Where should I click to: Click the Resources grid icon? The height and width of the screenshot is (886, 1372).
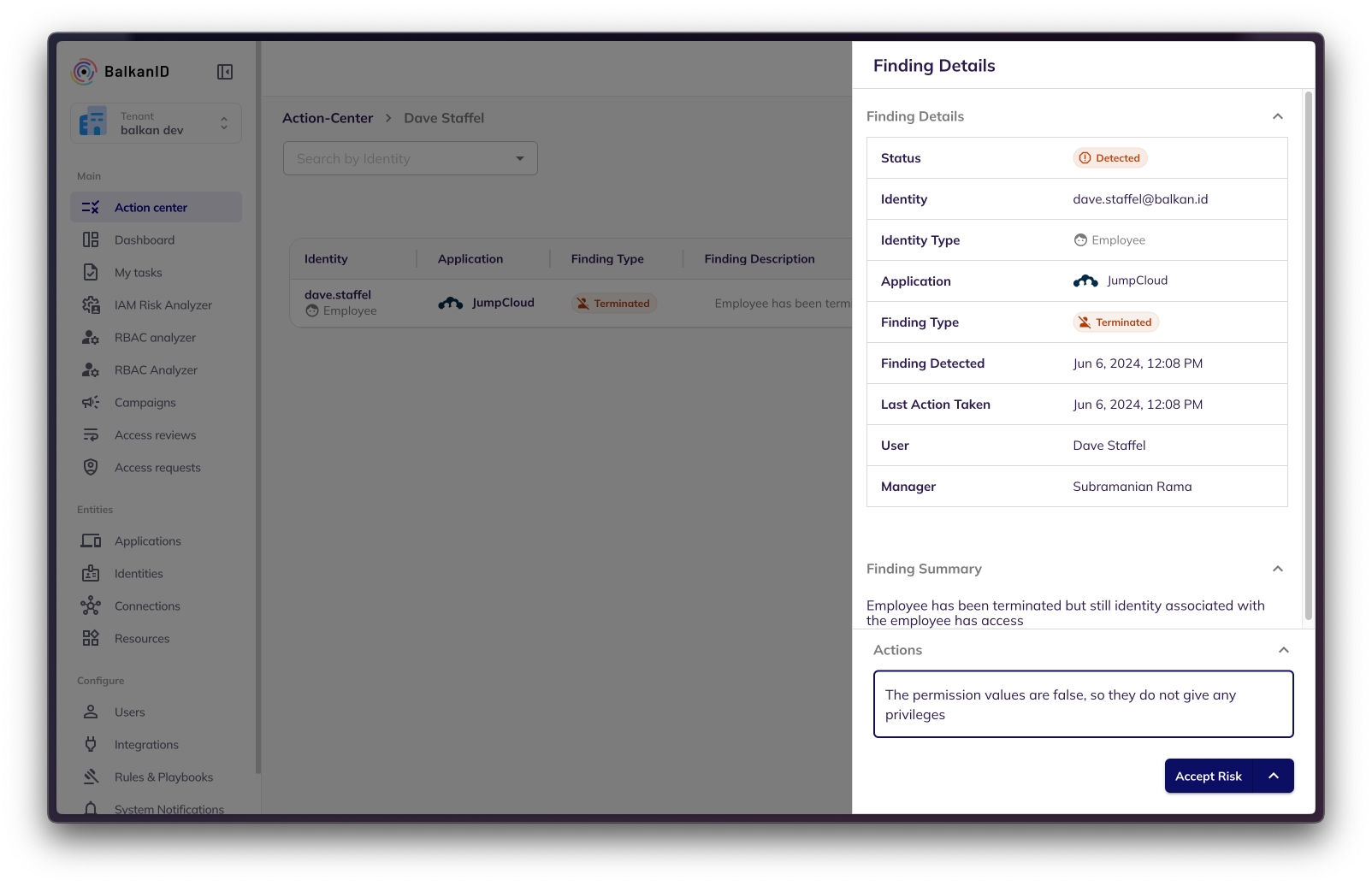click(91, 638)
